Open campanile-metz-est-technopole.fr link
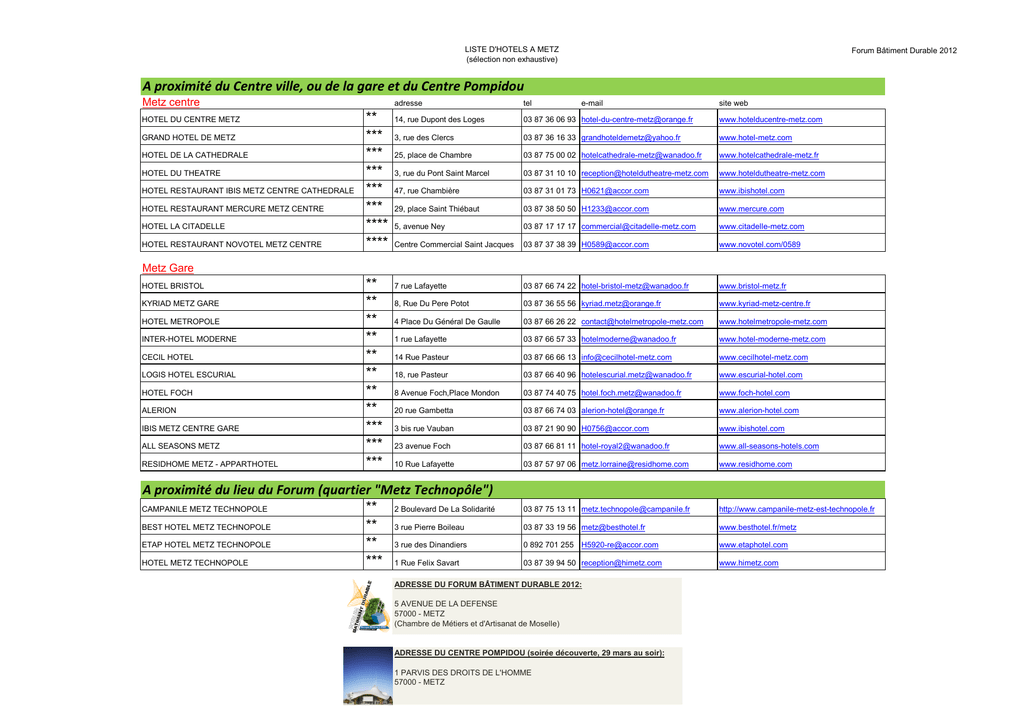Image resolution: width=1024 pixels, height=725 pixels. 796,509
